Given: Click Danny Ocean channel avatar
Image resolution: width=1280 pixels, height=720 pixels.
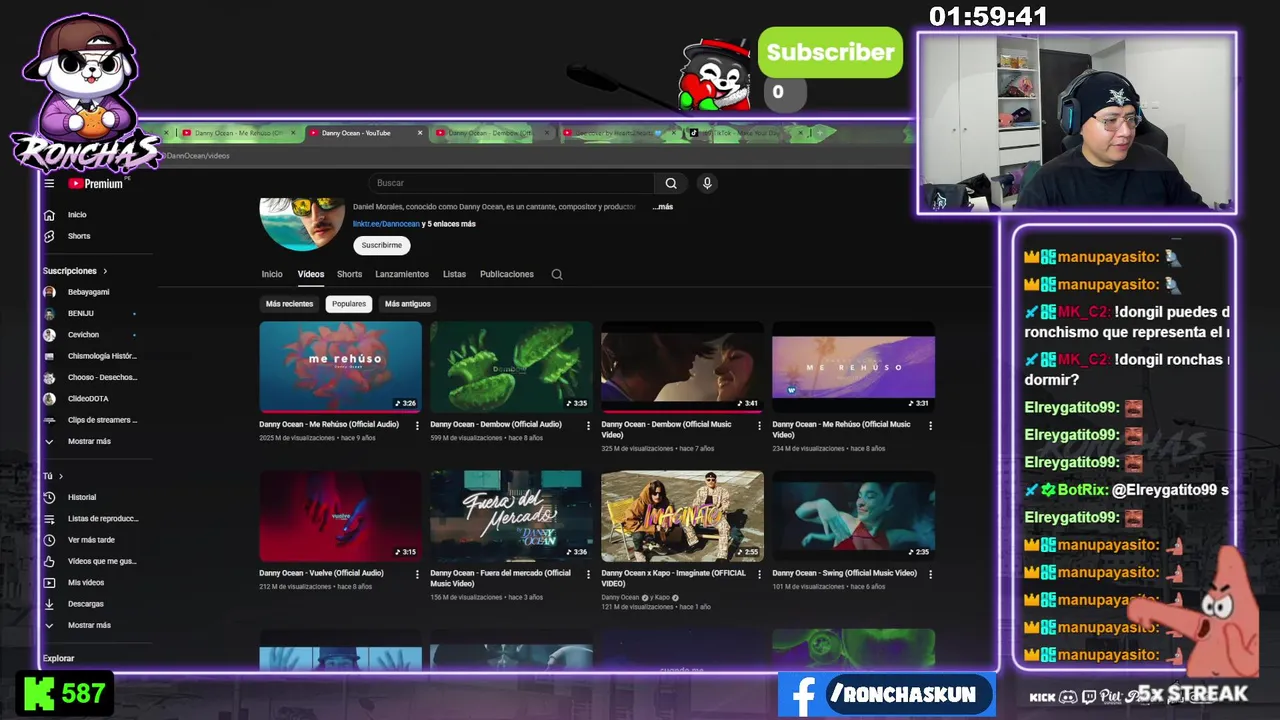Looking at the screenshot, I should tap(302, 223).
